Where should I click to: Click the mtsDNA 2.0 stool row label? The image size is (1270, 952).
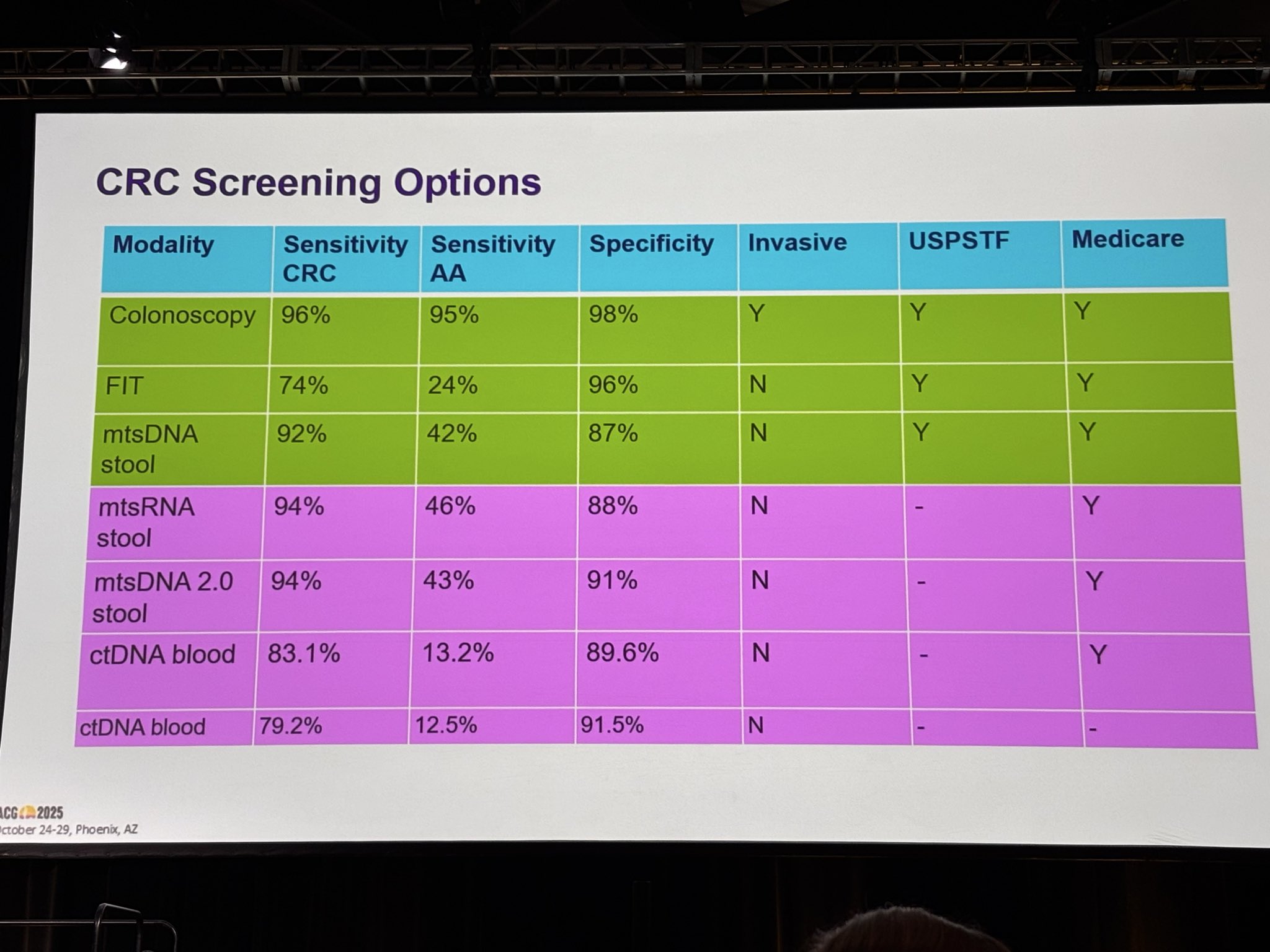tap(163, 597)
